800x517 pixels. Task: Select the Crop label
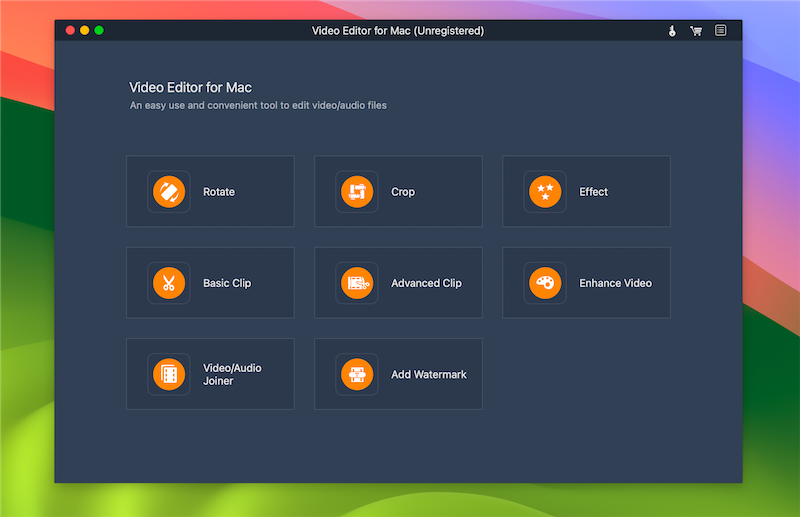point(403,192)
